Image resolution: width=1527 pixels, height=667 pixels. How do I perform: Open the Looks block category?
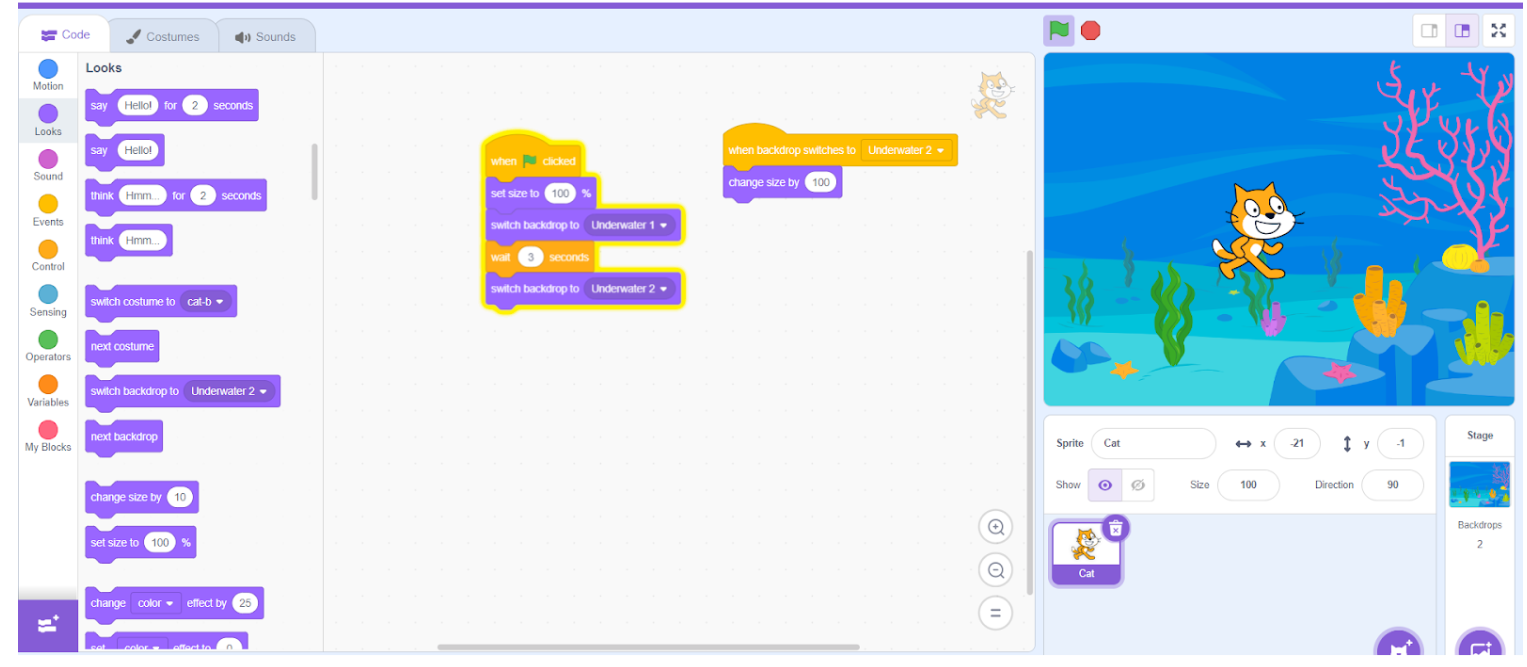pos(48,120)
